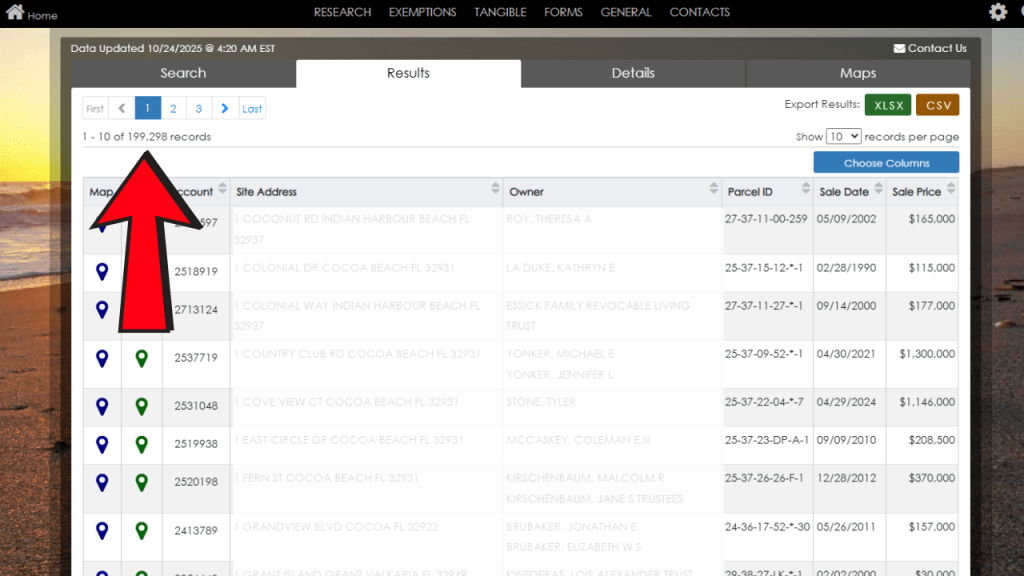The width and height of the screenshot is (1024, 576).
Task: Click the blue map pin for account 2413789
Action: coord(101,532)
